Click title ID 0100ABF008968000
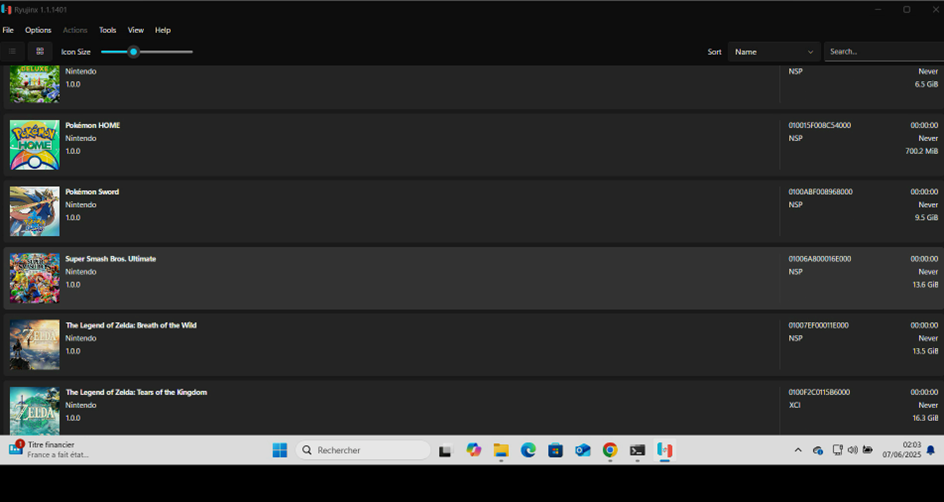944x502 pixels. [x=820, y=192]
